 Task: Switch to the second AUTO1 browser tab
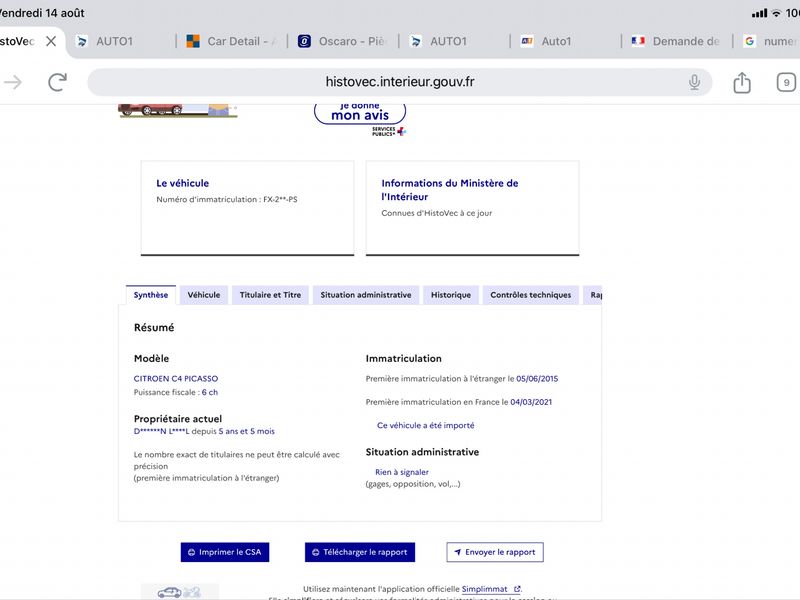pyautogui.click(x=439, y=41)
